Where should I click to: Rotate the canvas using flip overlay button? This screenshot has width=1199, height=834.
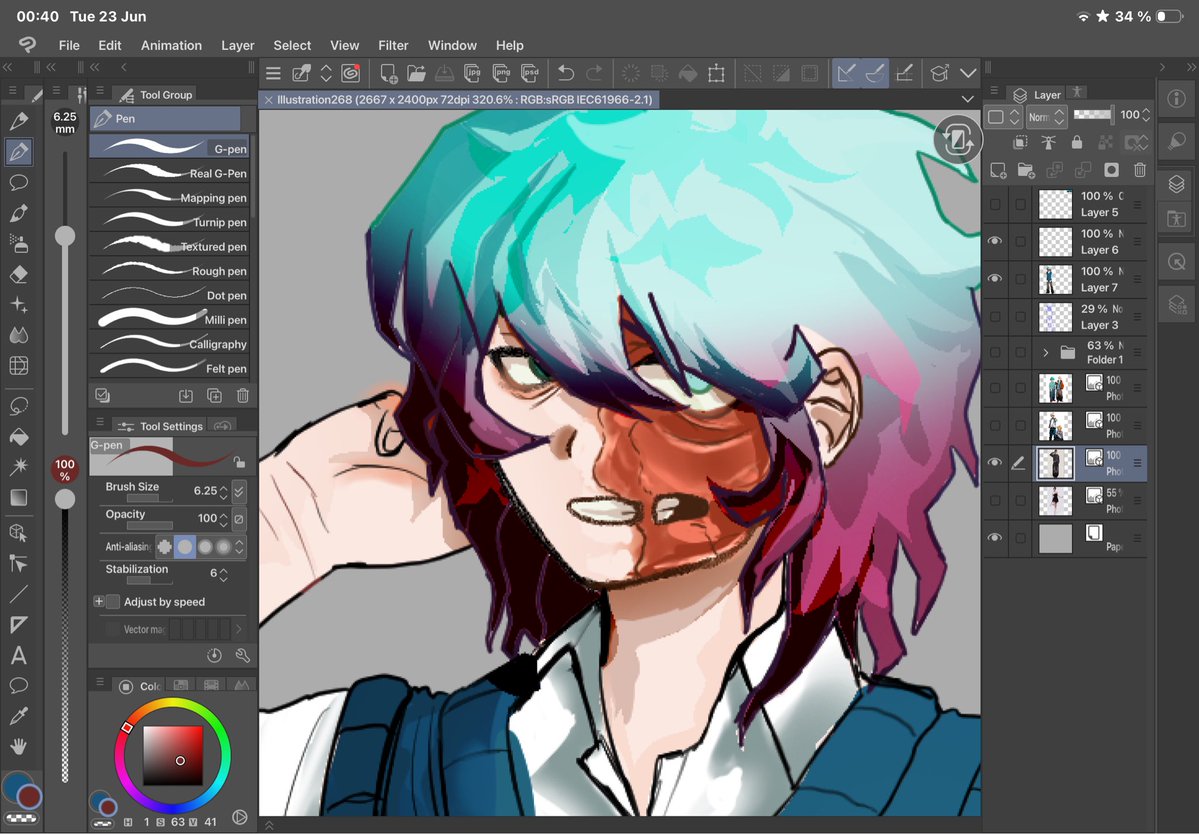coord(957,140)
